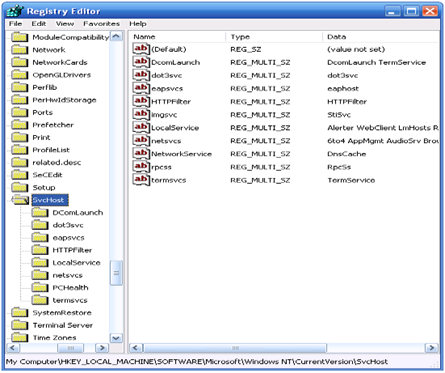The height and width of the screenshot is (373, 445).
Task: Click the imgsvc value icon
Action: pyautogui.click(x=141, y=114)
